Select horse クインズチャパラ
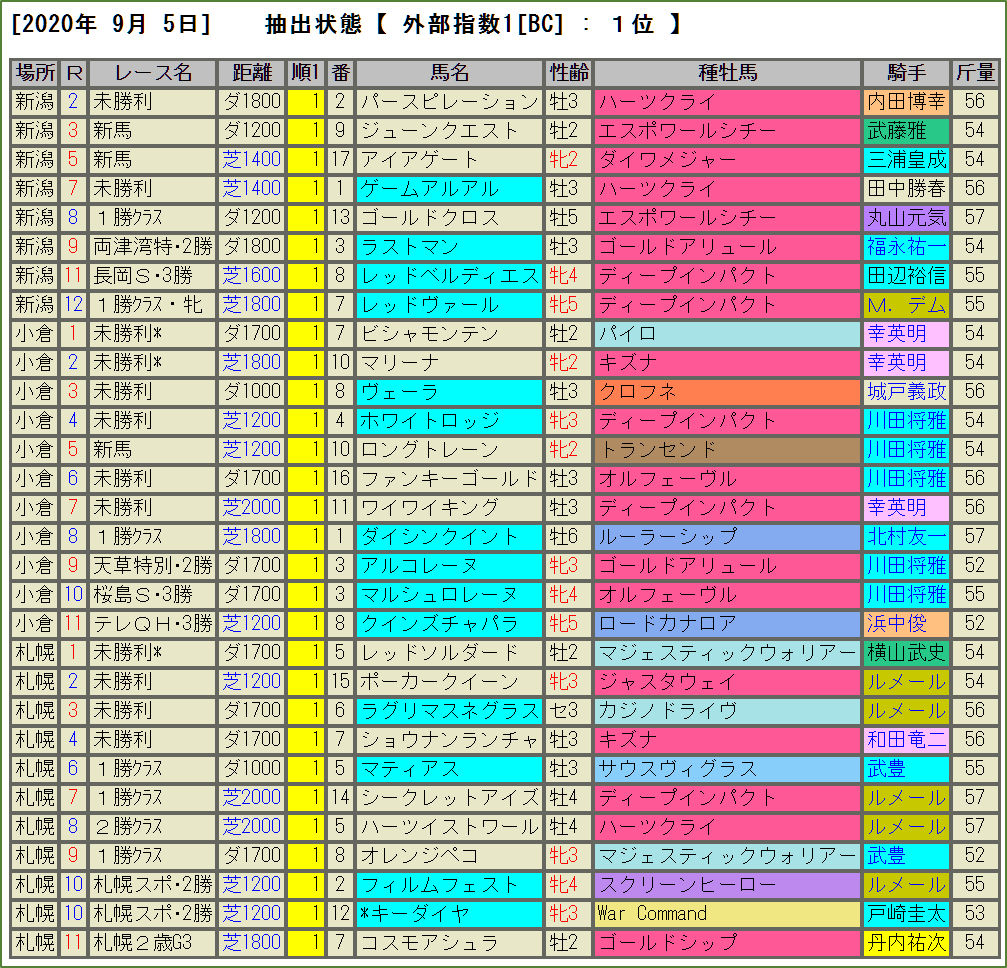Image resolution: width=1007 pixels, height=968 pixels. 449,624
